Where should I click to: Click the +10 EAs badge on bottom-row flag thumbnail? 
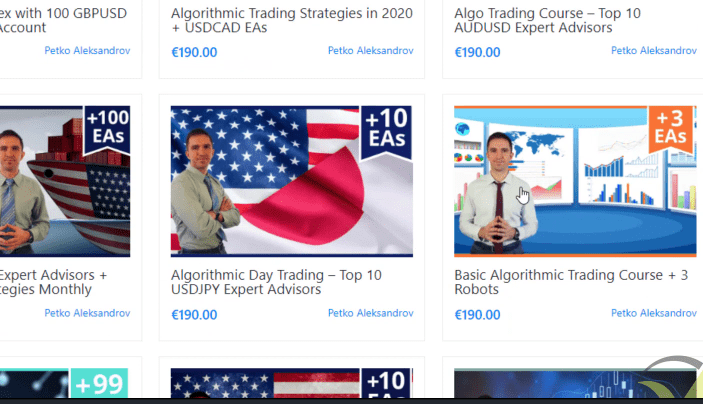[x=386, y=383]
